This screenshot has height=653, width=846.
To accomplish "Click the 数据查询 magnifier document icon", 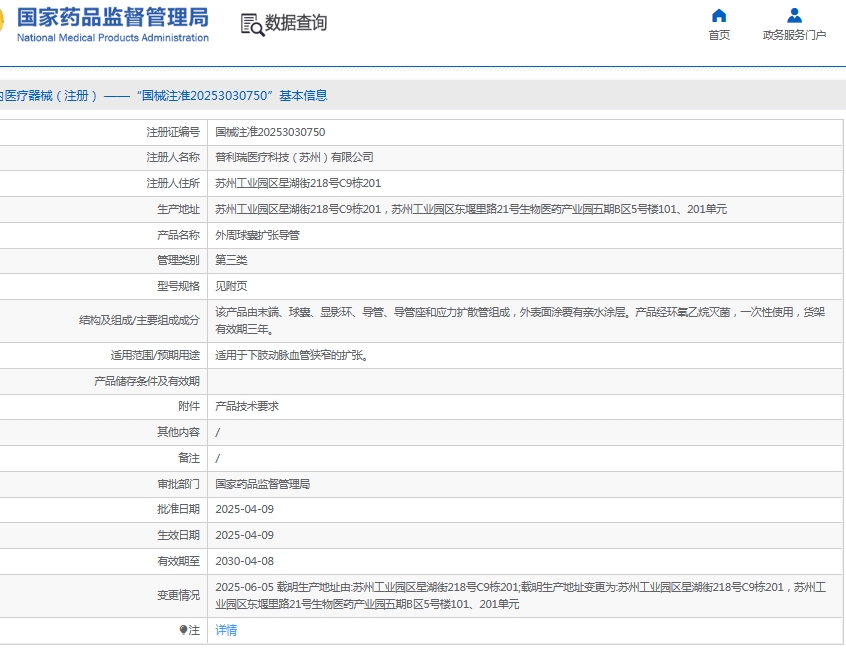I will [252, 25].
